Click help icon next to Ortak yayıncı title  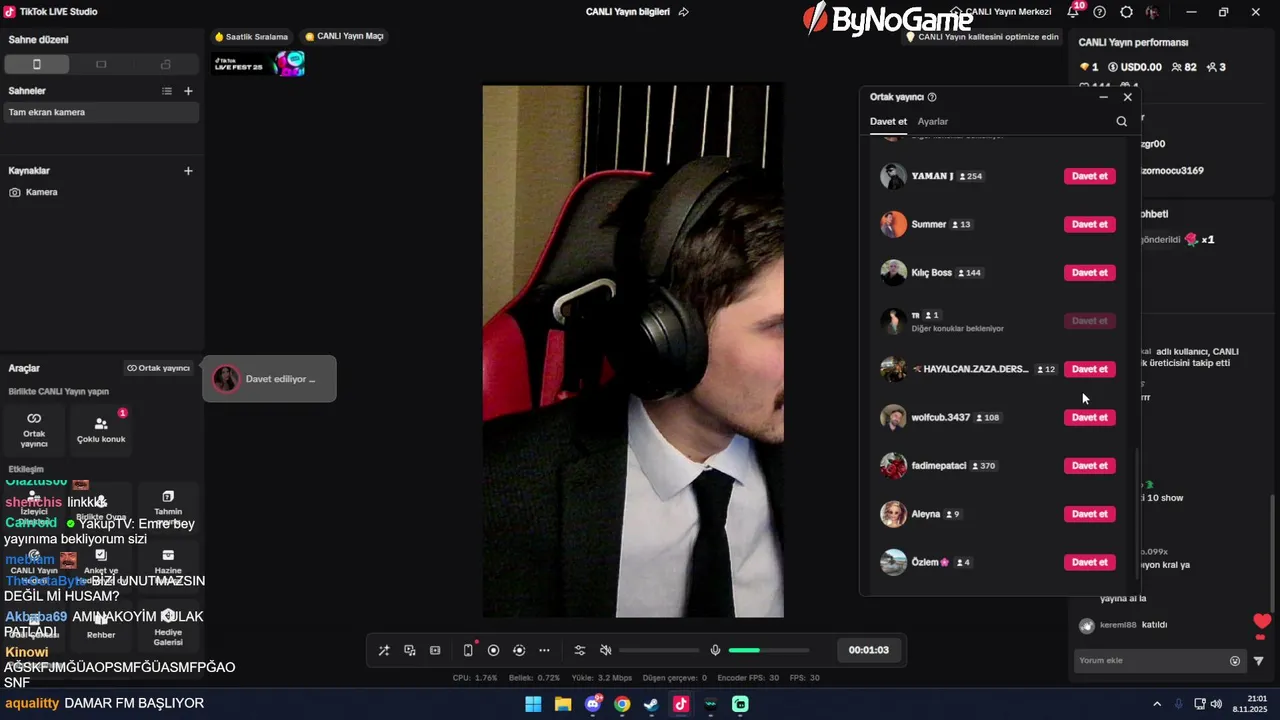point(932,97)
